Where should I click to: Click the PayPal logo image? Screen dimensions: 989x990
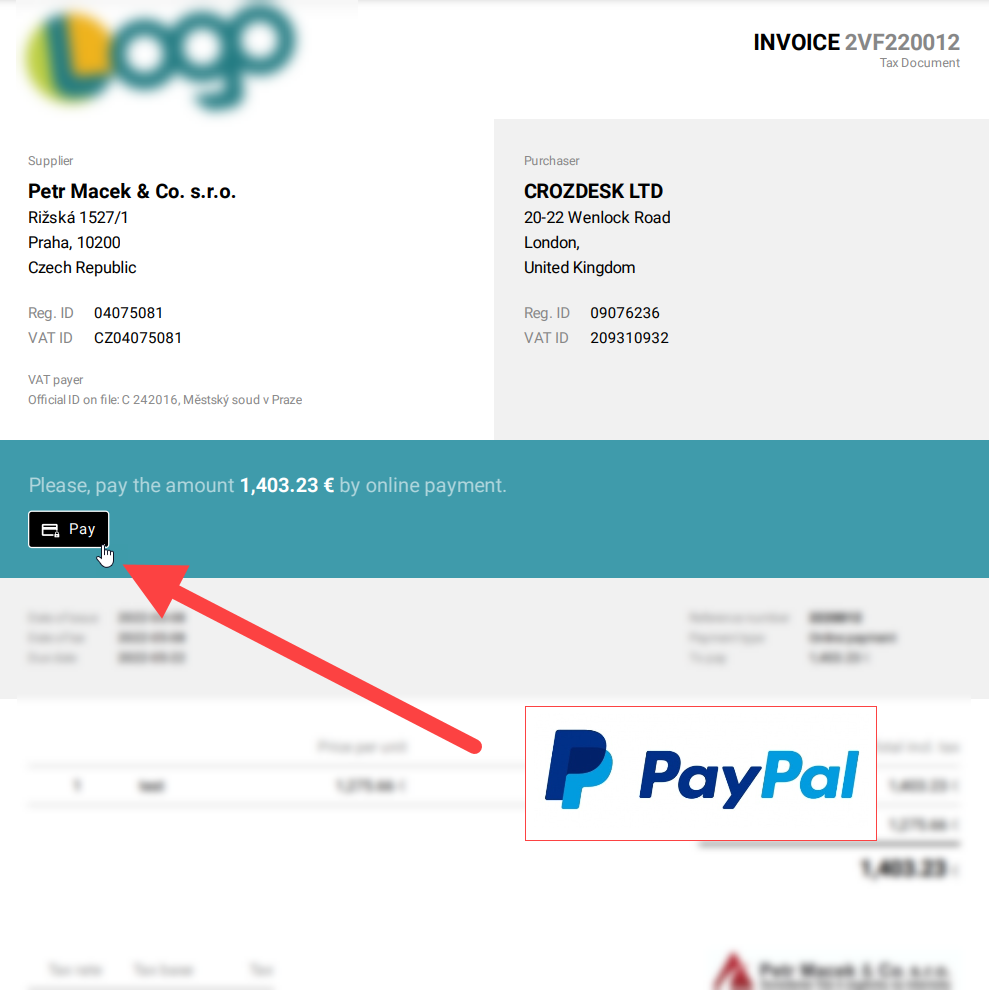[x=700, y=773]
